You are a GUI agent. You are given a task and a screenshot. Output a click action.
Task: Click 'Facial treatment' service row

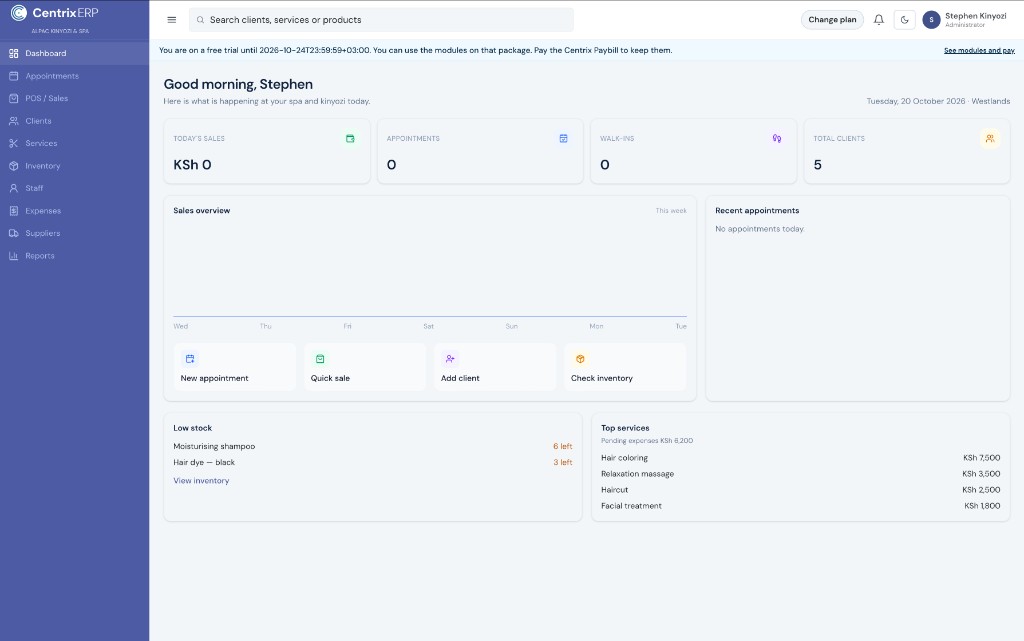click(800, 506)
